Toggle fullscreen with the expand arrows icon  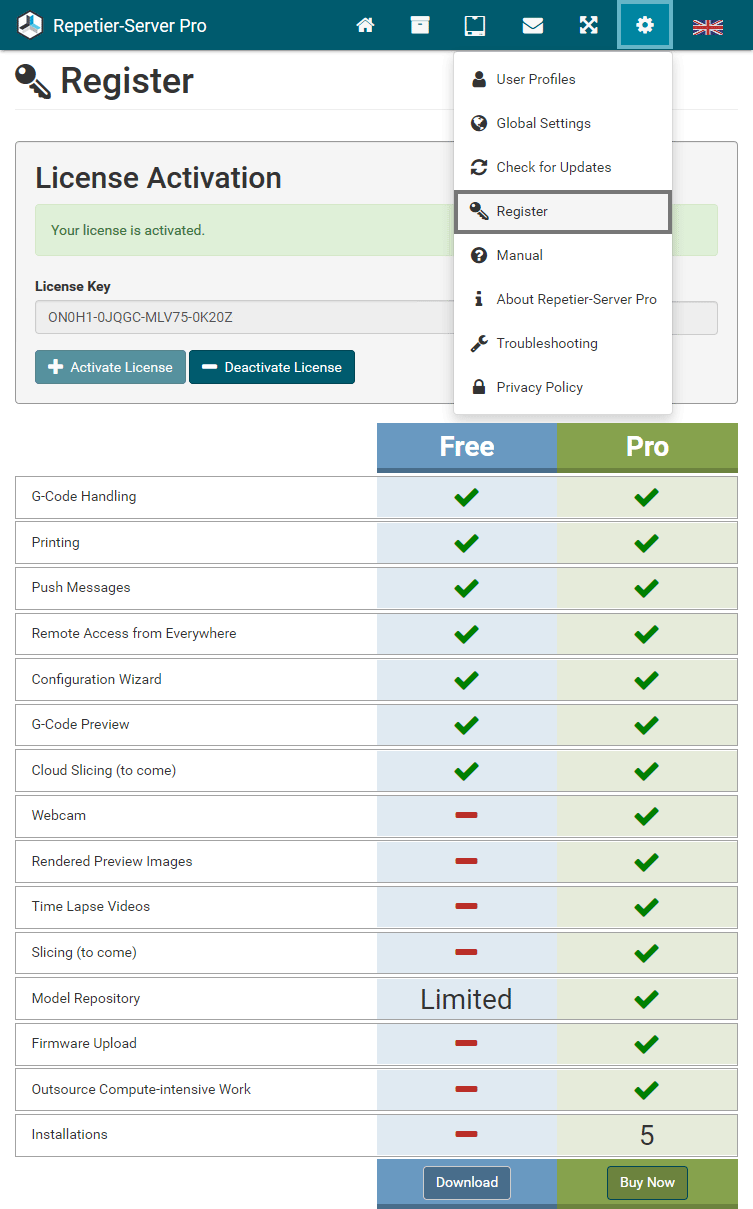(589, 25)
